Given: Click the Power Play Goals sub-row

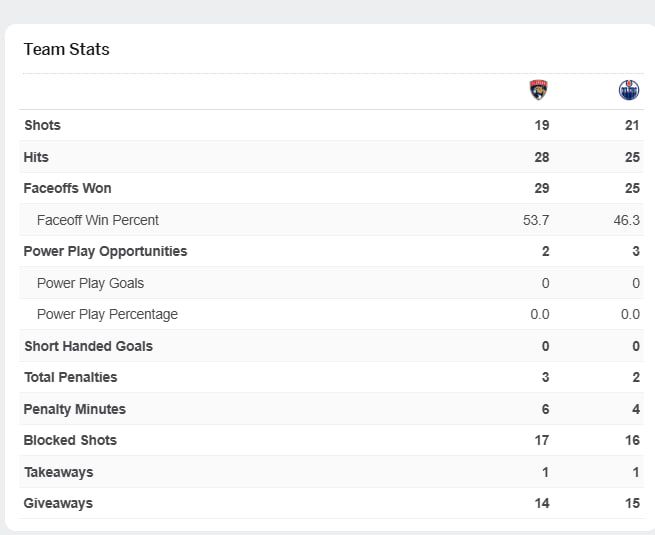Looking at the screenshot, I should coord(90,283).
